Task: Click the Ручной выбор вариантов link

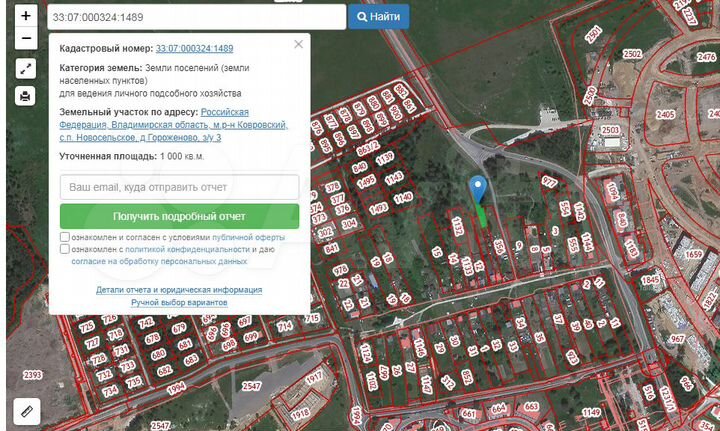Action: (x=179, y=301)
